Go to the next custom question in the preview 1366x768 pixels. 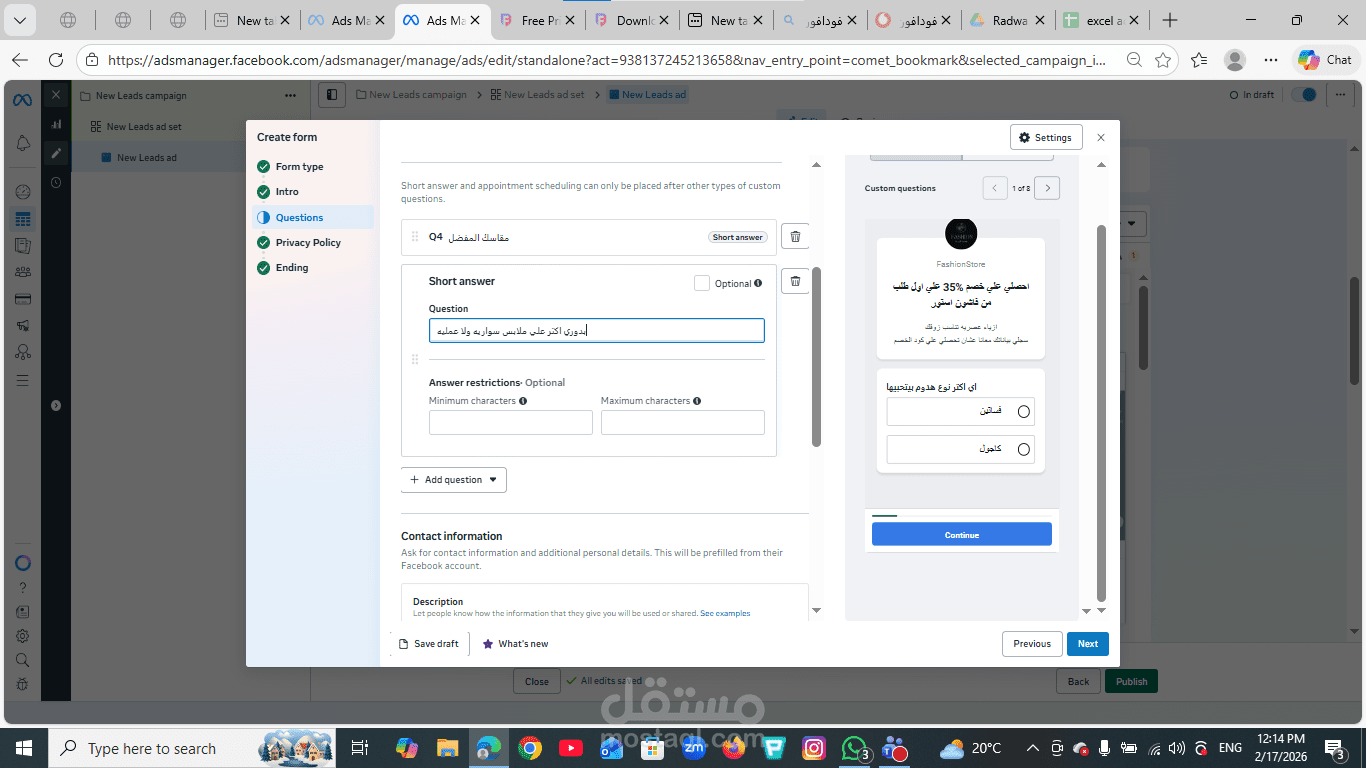1047,188
